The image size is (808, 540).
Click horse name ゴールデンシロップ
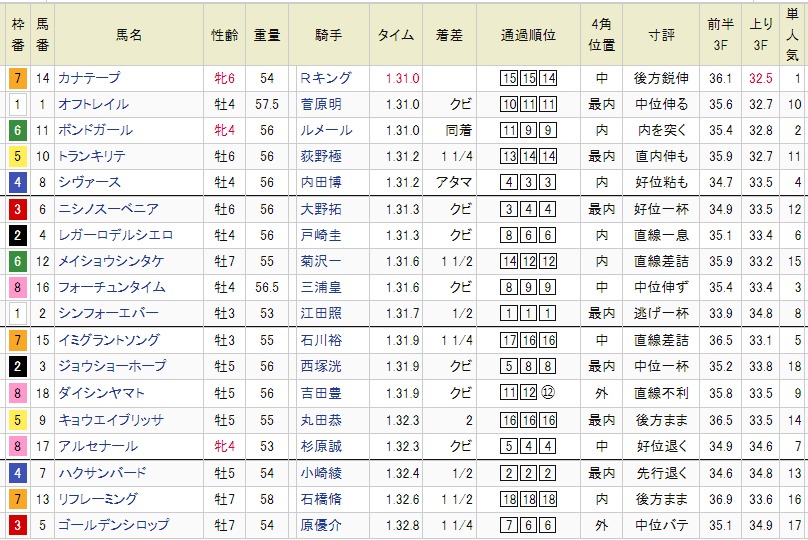click(112, 524)
